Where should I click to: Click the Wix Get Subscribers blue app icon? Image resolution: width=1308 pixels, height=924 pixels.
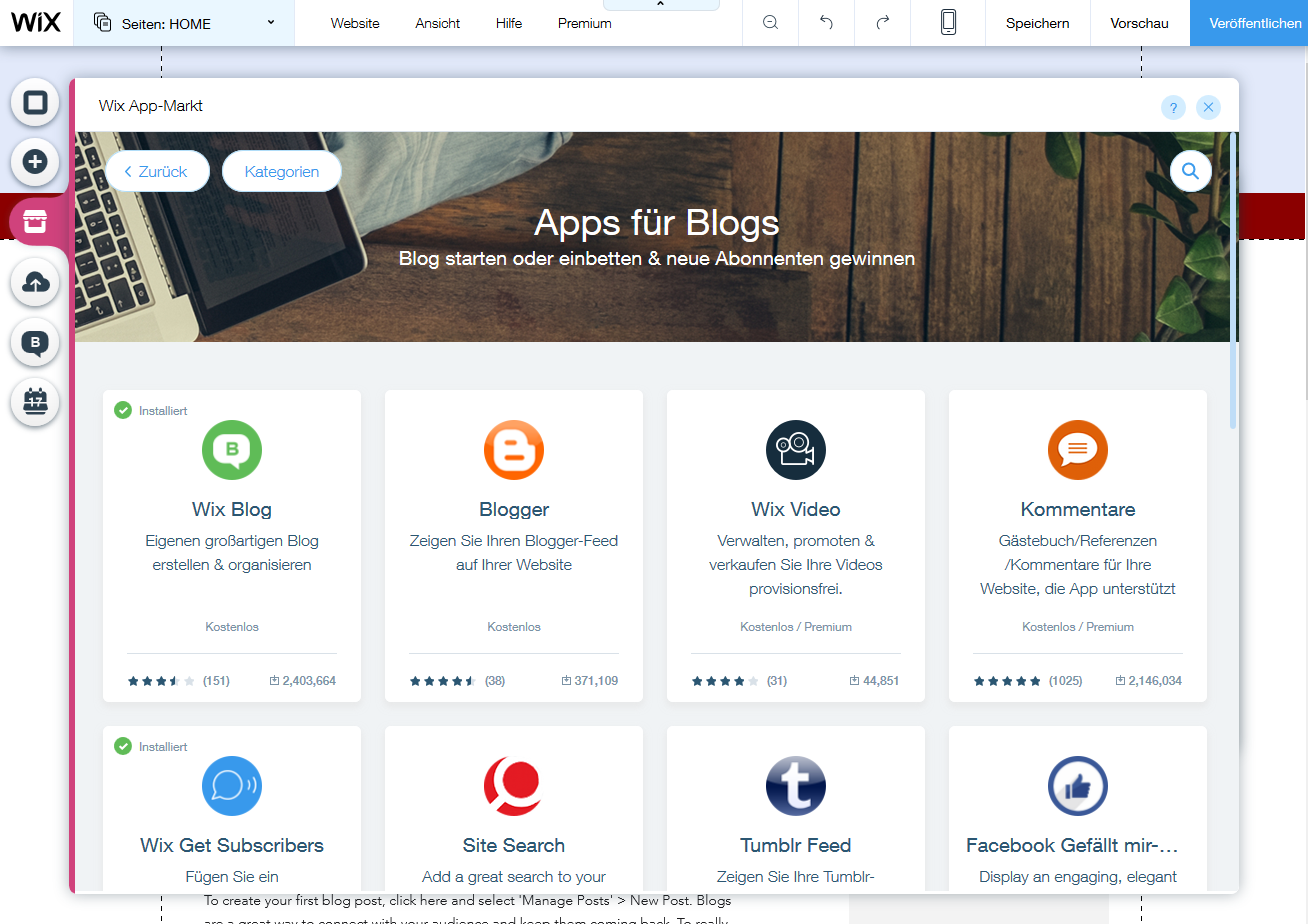tap(232, 786)
